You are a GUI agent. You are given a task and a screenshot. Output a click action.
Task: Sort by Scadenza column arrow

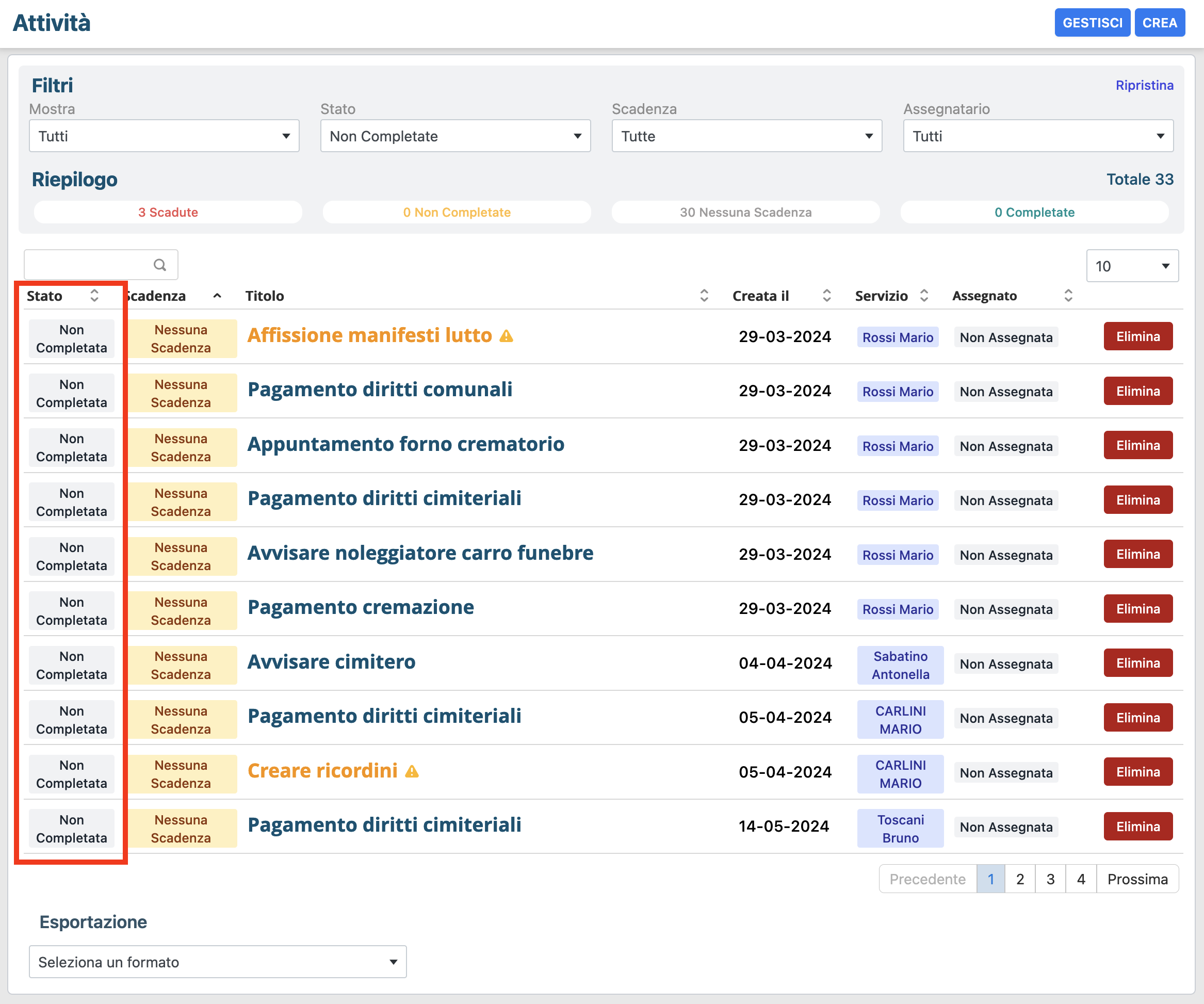click(217, 296)
